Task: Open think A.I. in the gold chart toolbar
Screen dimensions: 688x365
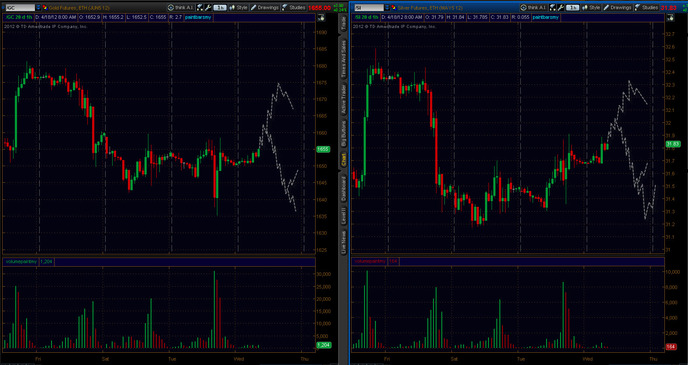Action: coord(181,7)
